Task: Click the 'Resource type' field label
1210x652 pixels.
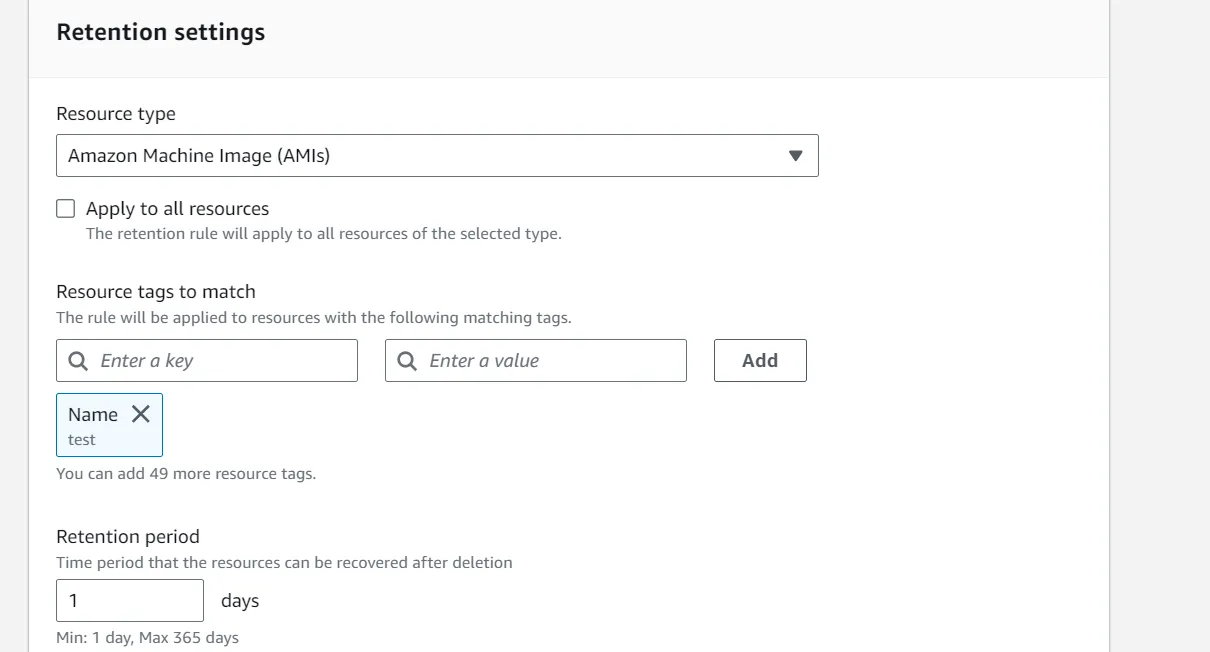Action: 116,114
